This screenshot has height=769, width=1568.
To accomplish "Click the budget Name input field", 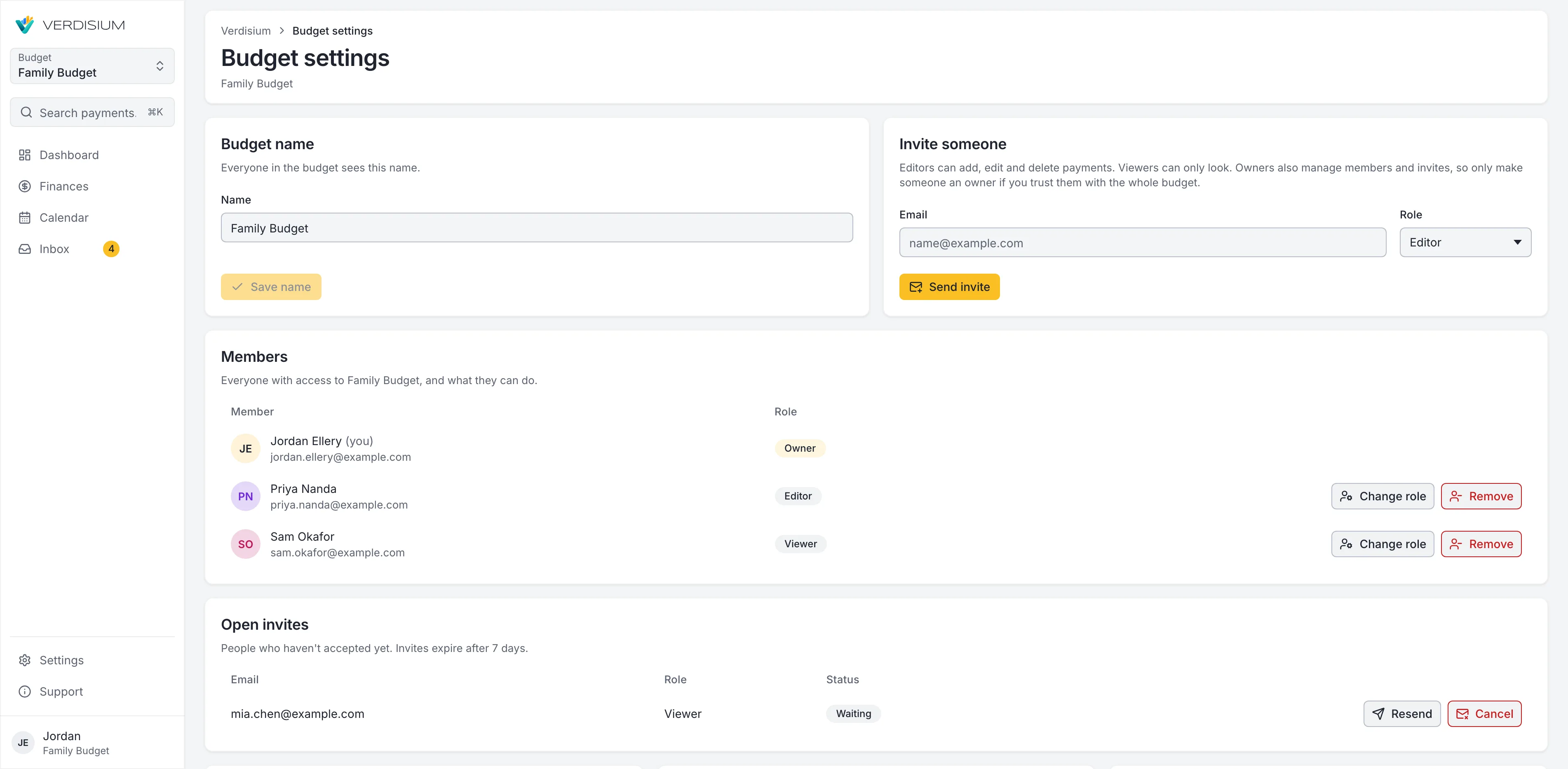I will coord(537,227).
